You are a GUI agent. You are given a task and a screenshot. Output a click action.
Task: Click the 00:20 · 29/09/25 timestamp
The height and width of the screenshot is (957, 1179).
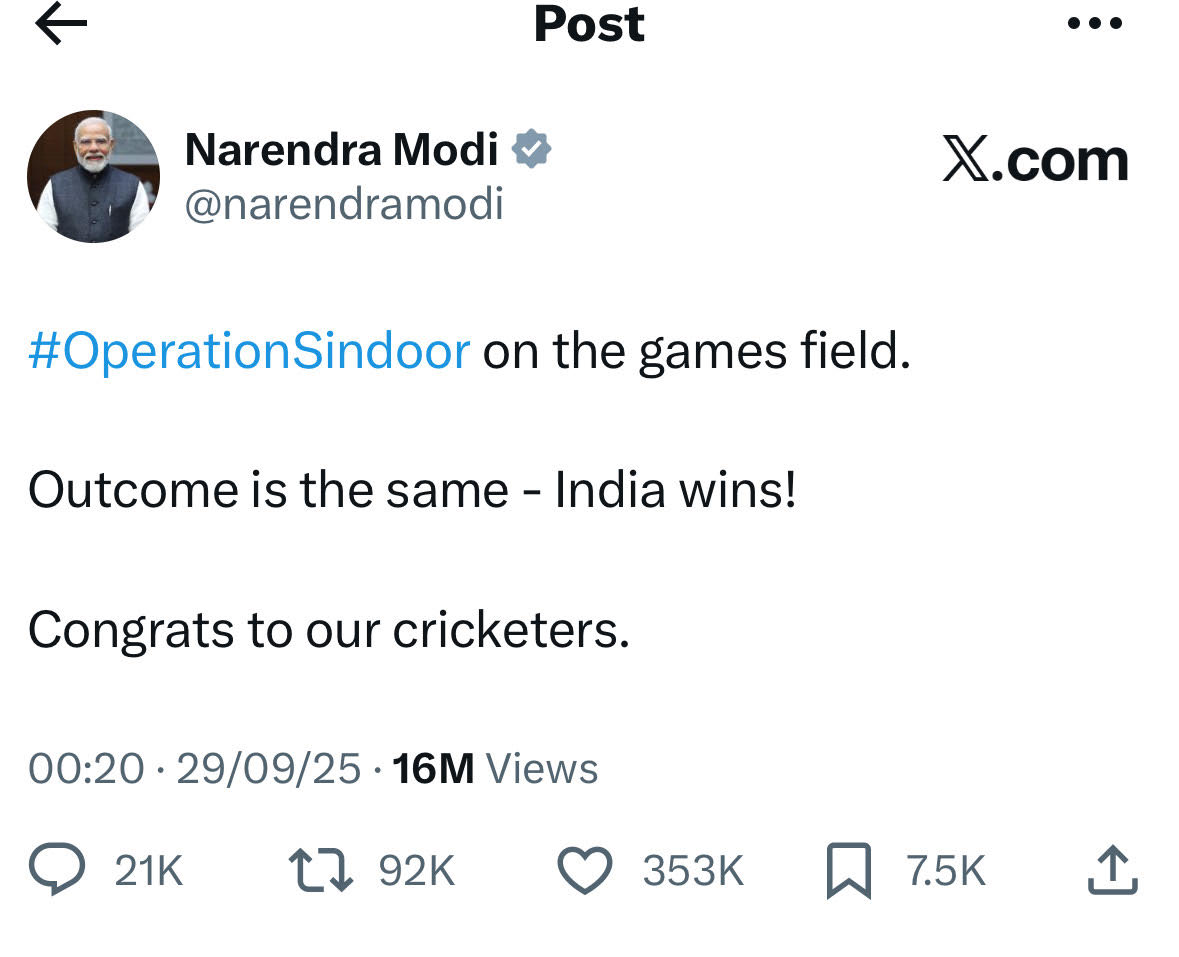click(x=194, y=768)
